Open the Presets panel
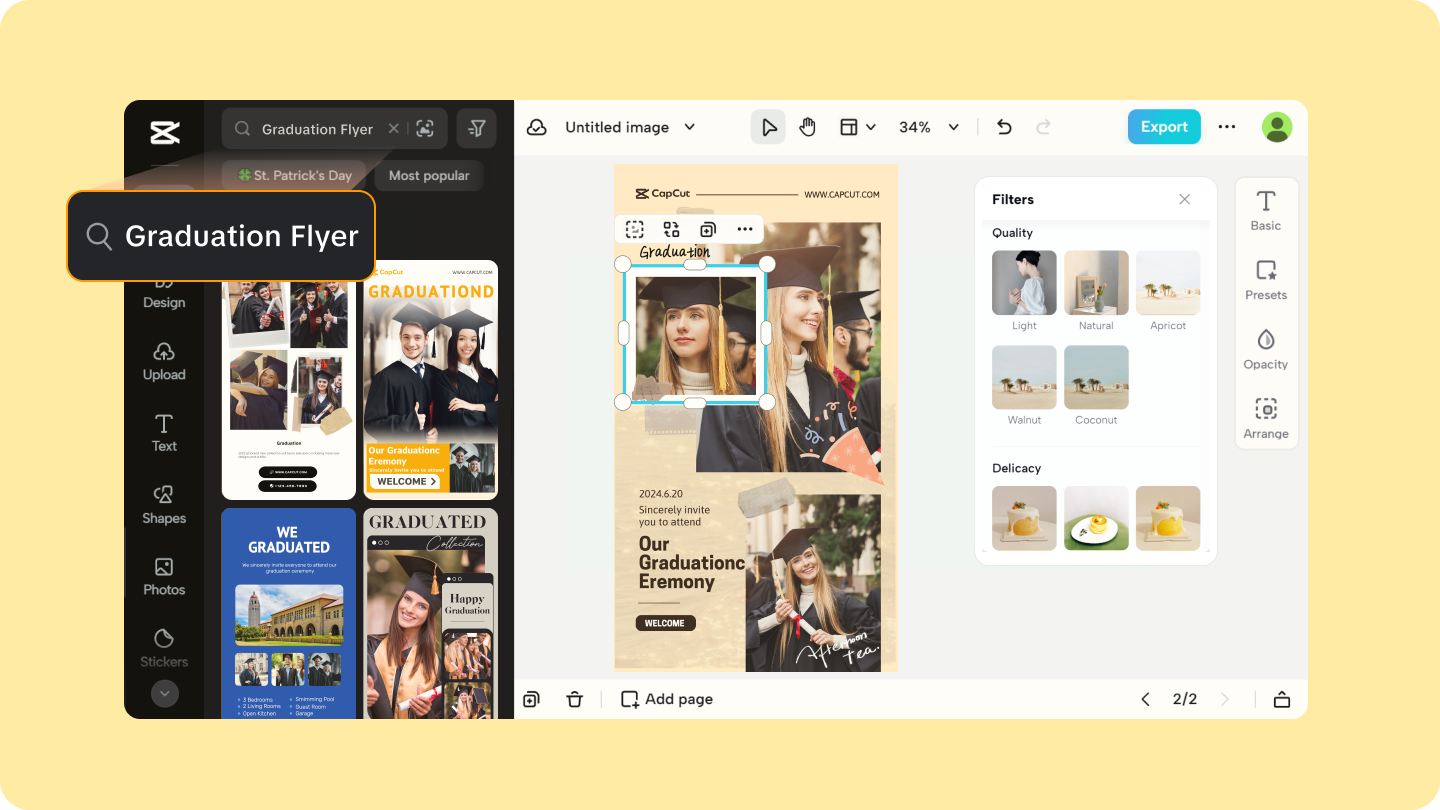The image size is (1440, 810). [1266, 280]
